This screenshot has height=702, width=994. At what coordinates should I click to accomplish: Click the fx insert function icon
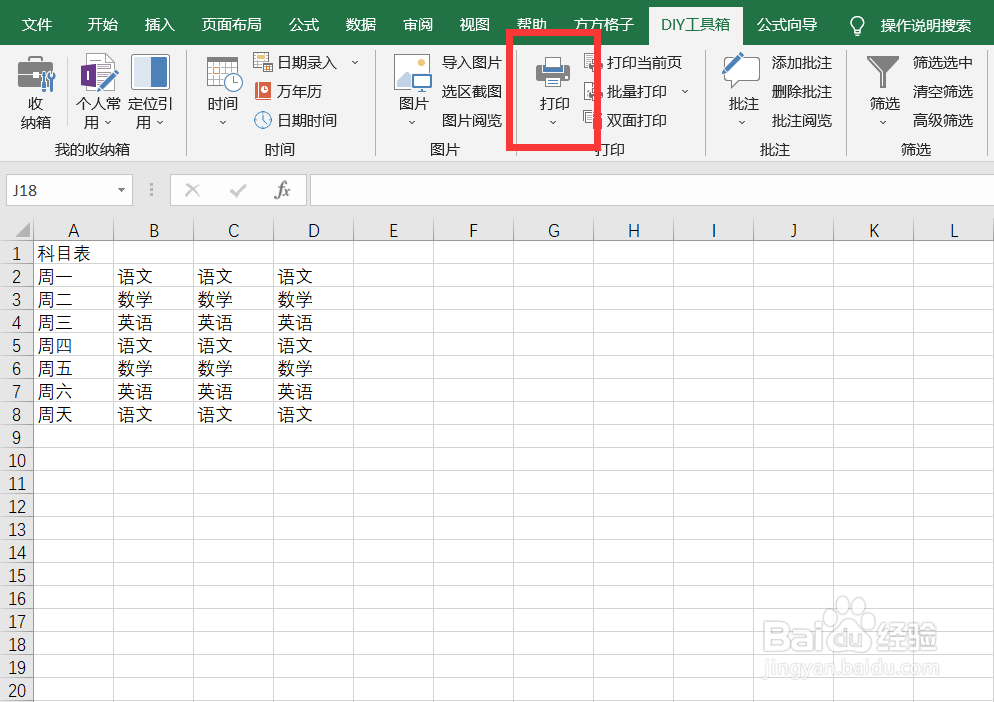(282, 190)
